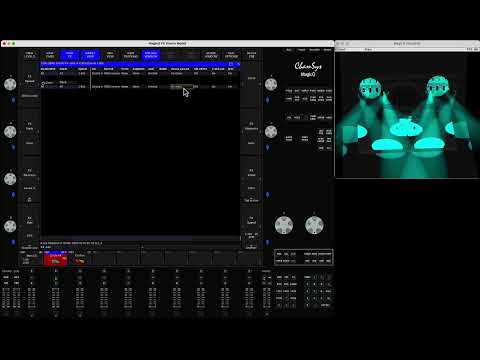Click the second encoder wheel right of the window
Image resolution: width=480 pixels, height=360 pixels.
(271, 132)
